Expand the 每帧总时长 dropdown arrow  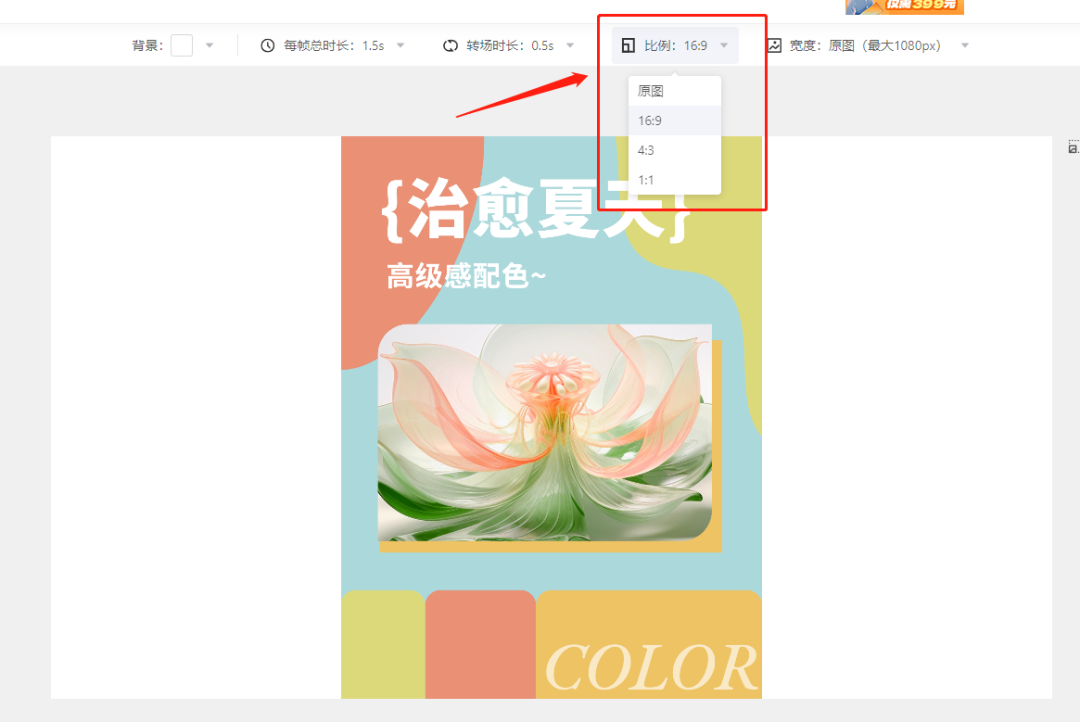(x=401, y=46)
